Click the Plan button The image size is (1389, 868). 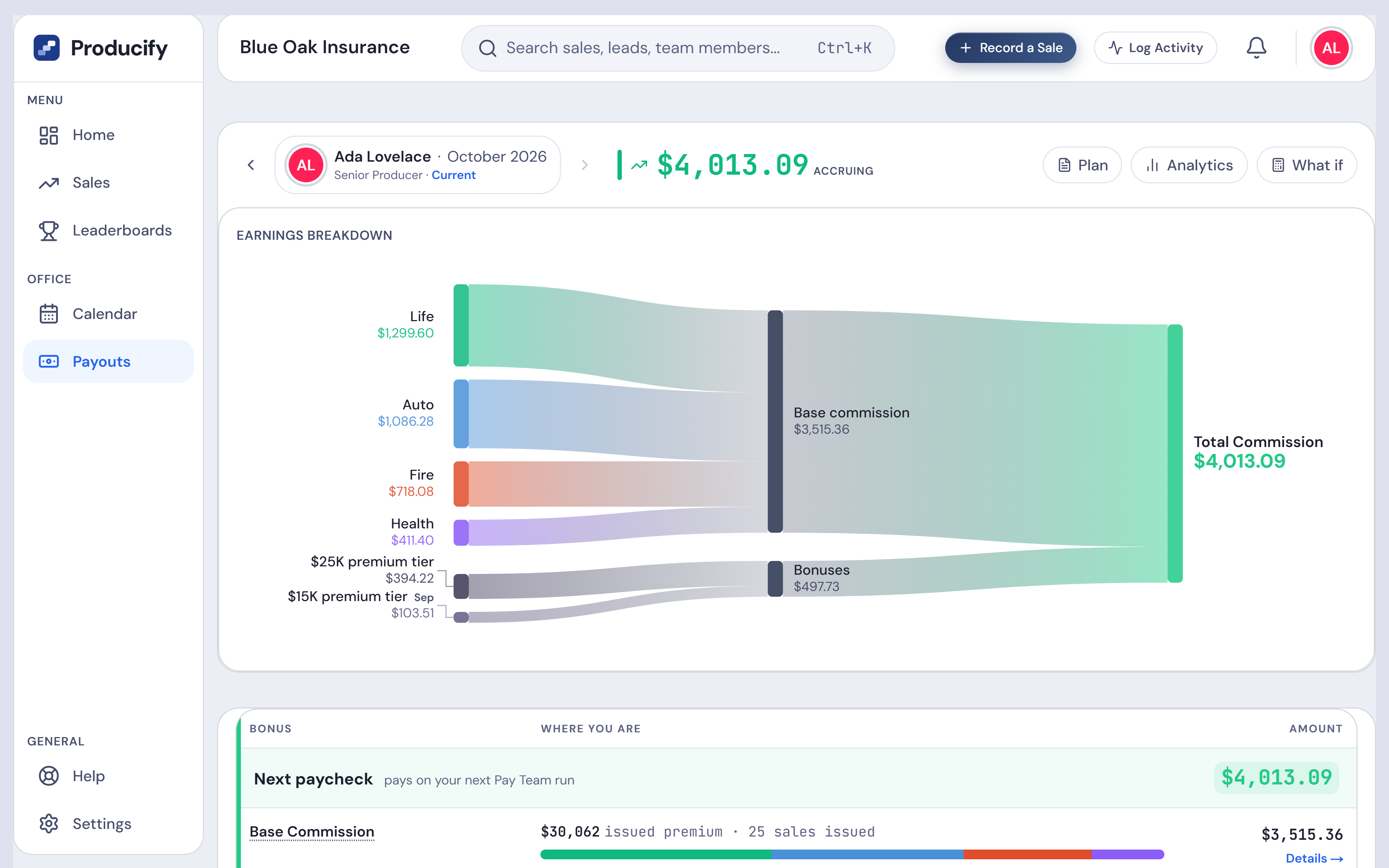[x=1082, y=165]
